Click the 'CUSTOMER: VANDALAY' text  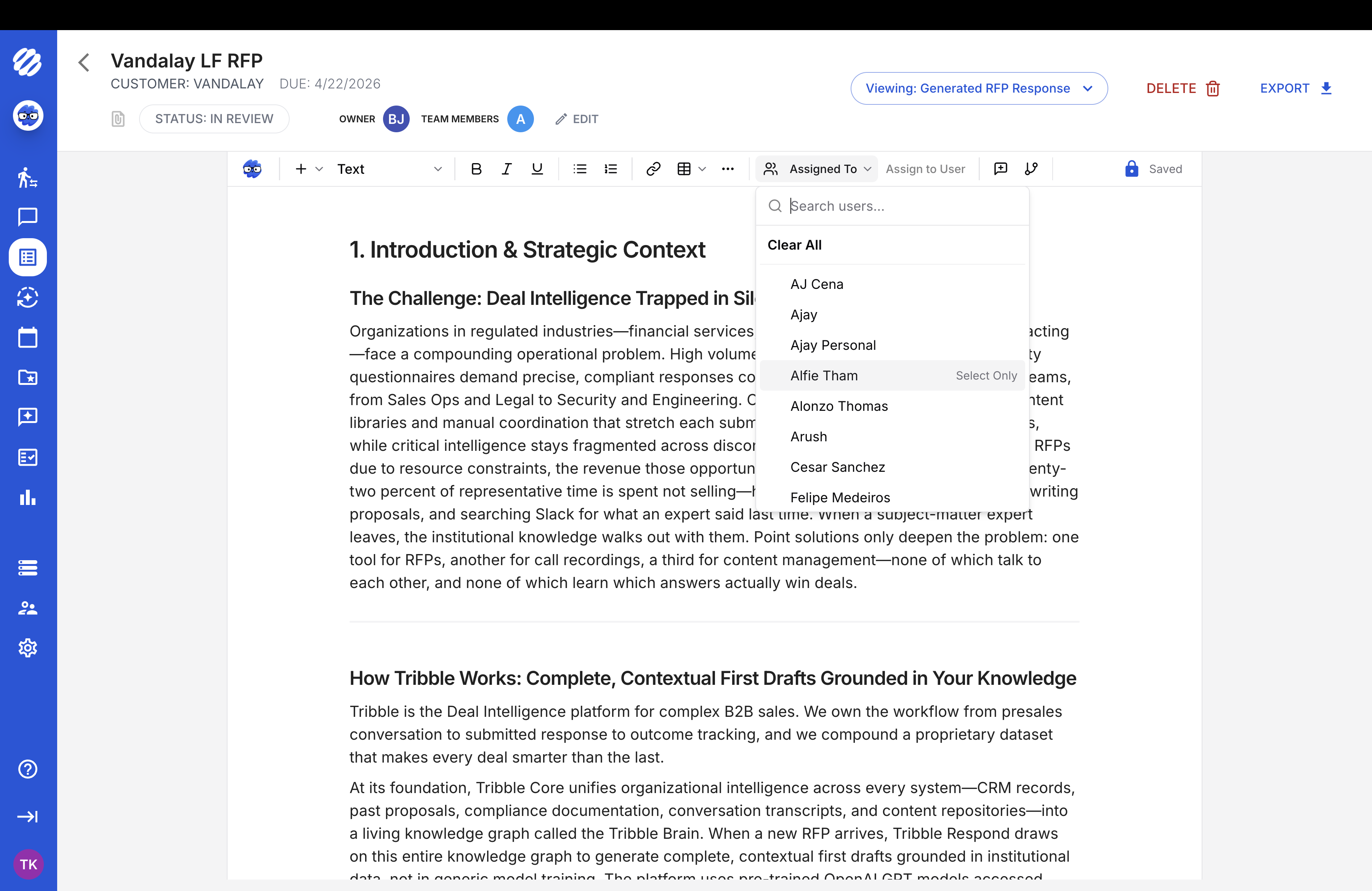tap(187, 84)
